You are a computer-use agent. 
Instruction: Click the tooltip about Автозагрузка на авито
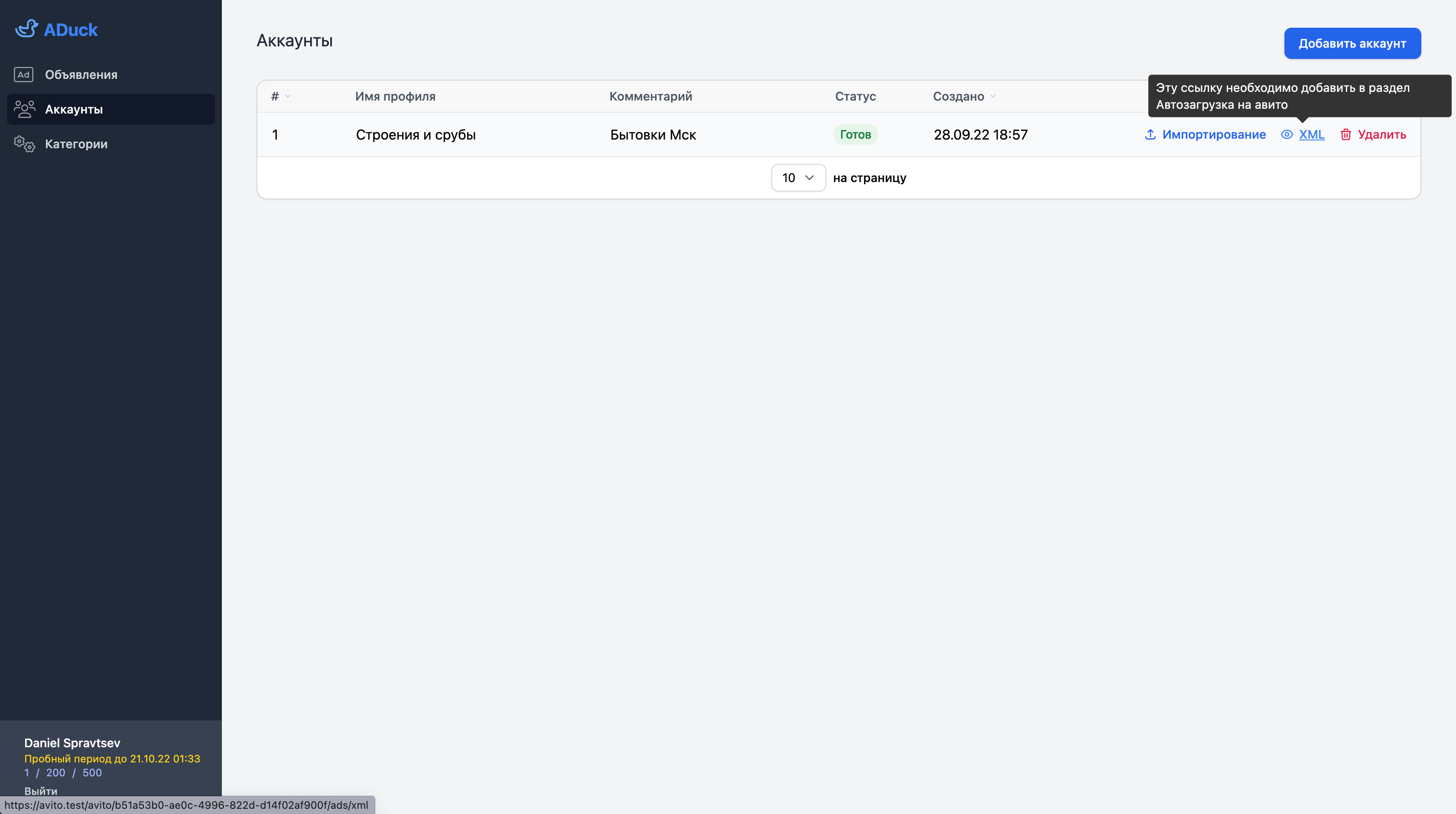[1294, 96]
